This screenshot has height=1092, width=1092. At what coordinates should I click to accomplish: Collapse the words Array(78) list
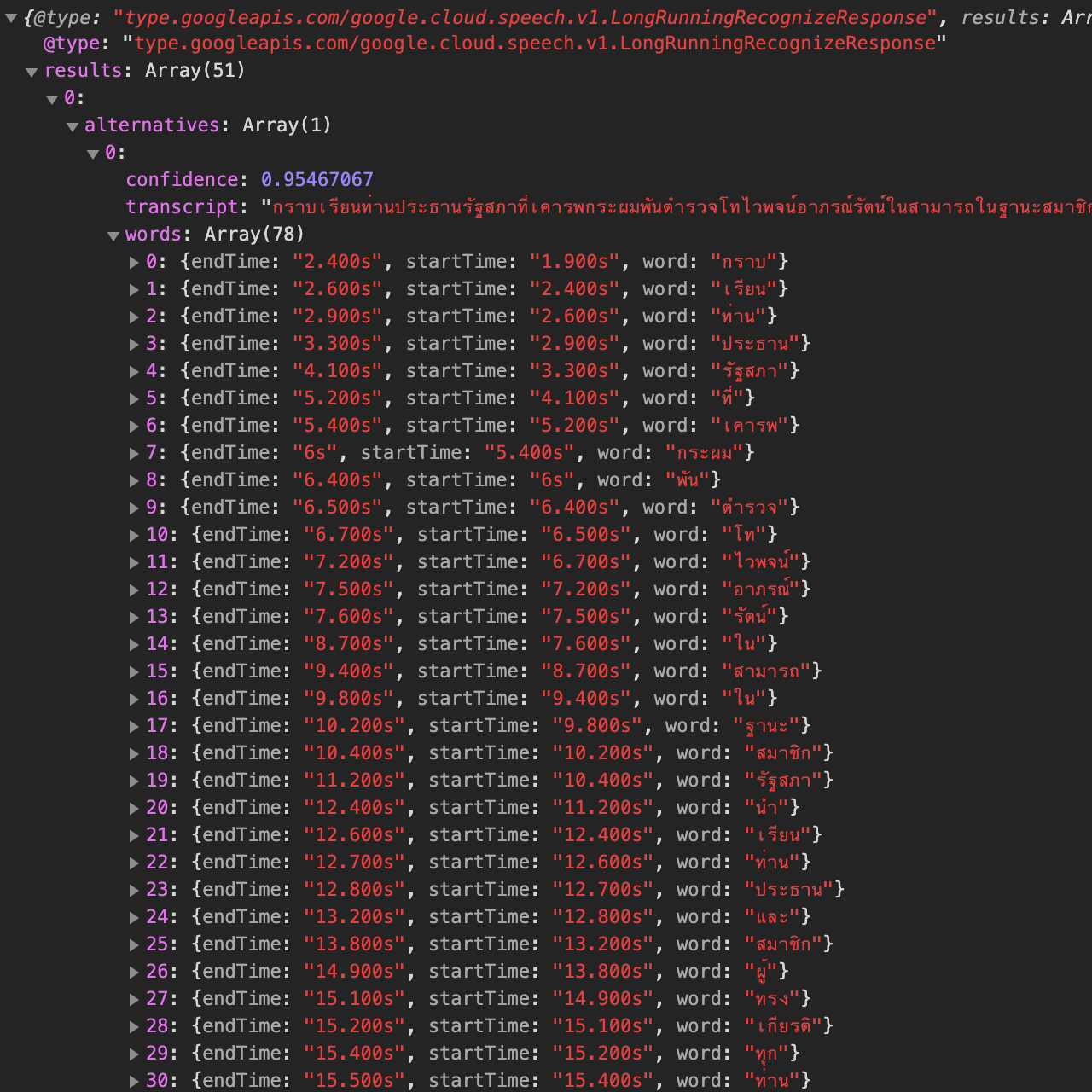click(x=113, y=236)
